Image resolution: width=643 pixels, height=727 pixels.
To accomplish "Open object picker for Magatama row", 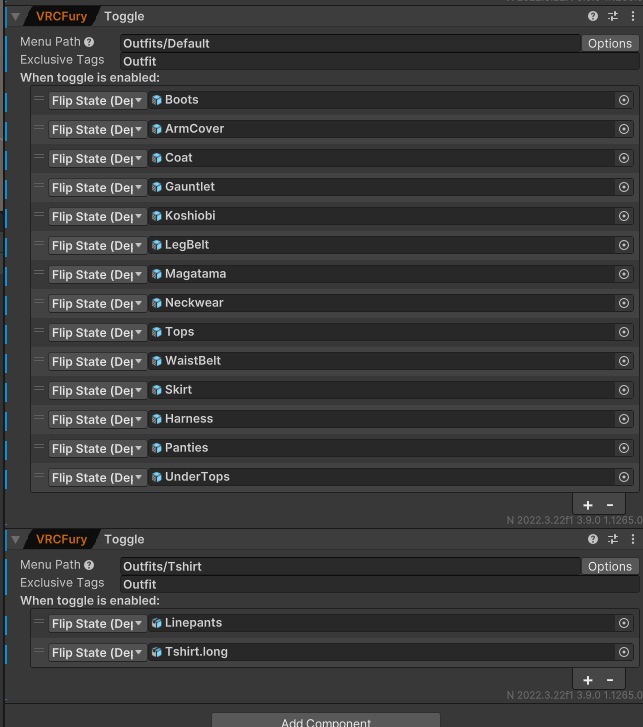I will pos(624,274).
